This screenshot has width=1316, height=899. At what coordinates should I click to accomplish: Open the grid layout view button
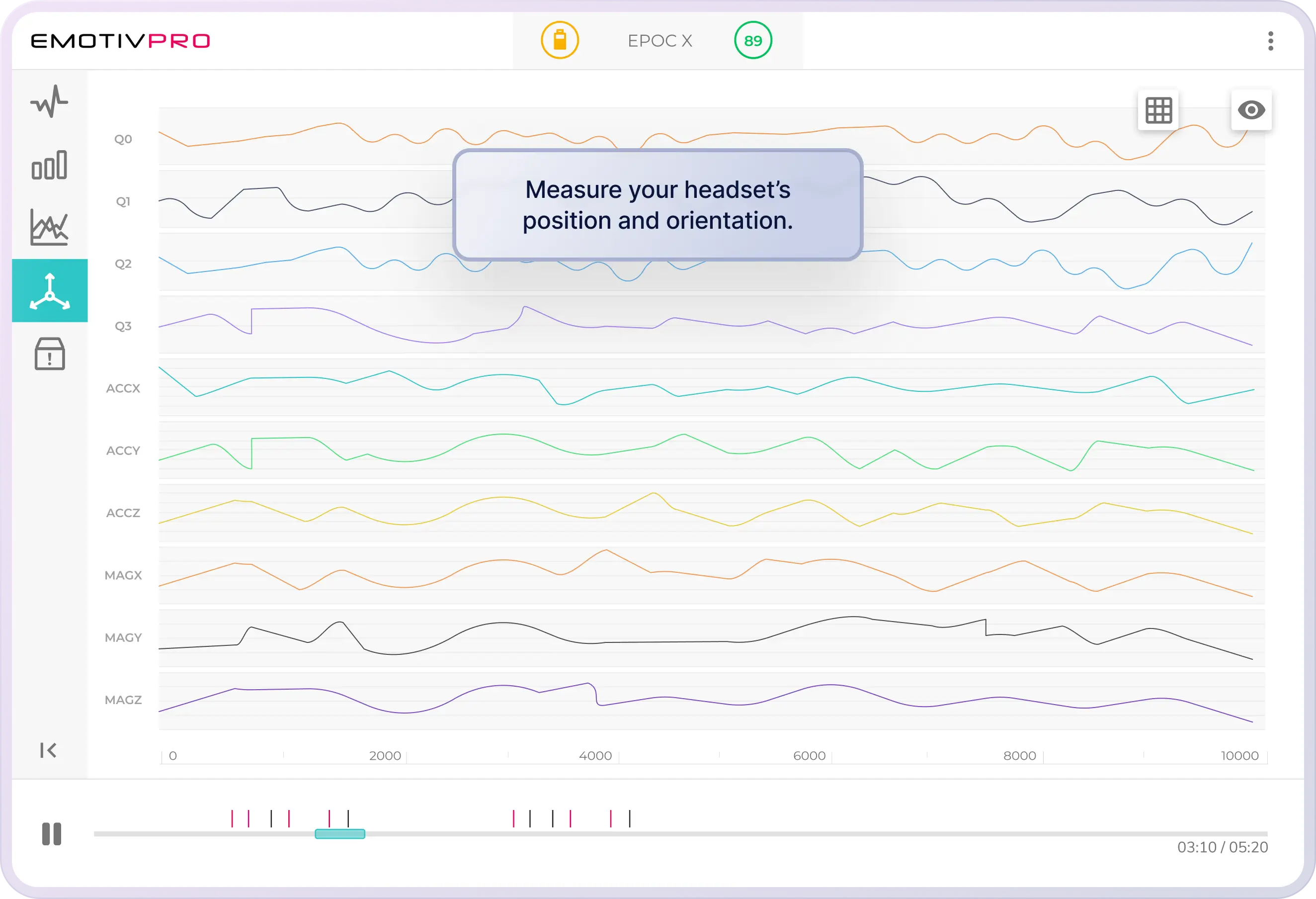(1158, 110)
